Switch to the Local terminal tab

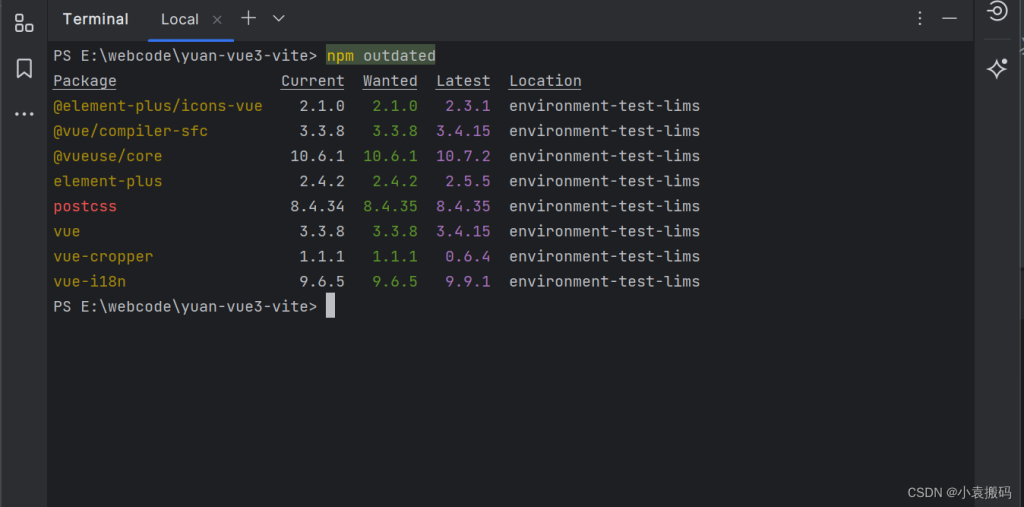180,19
